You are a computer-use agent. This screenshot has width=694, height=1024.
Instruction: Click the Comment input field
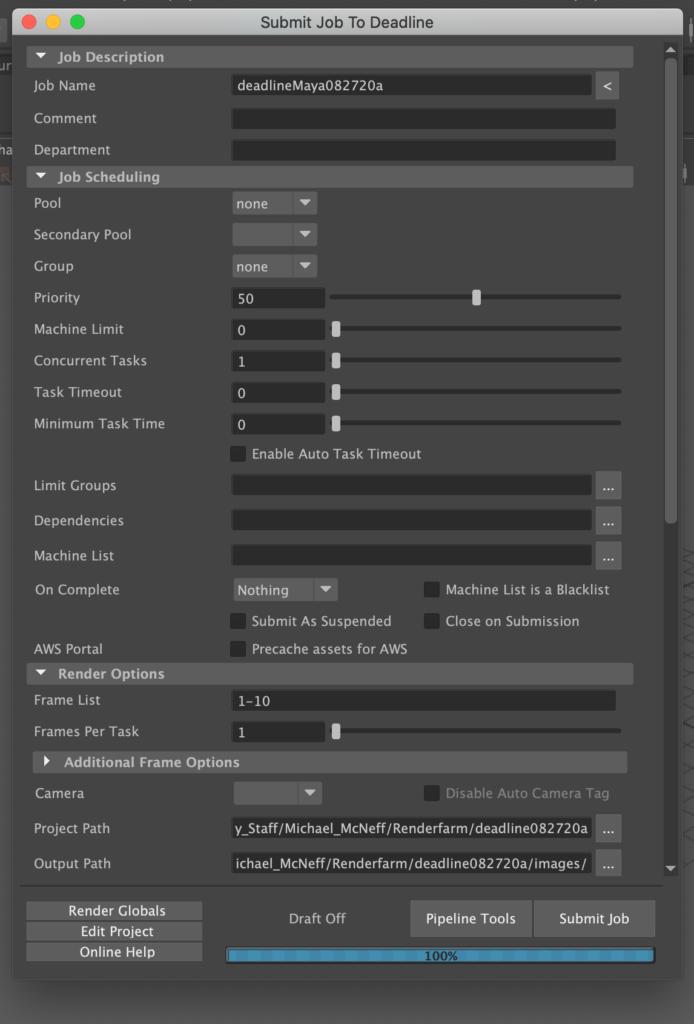[x=424, y=118]
